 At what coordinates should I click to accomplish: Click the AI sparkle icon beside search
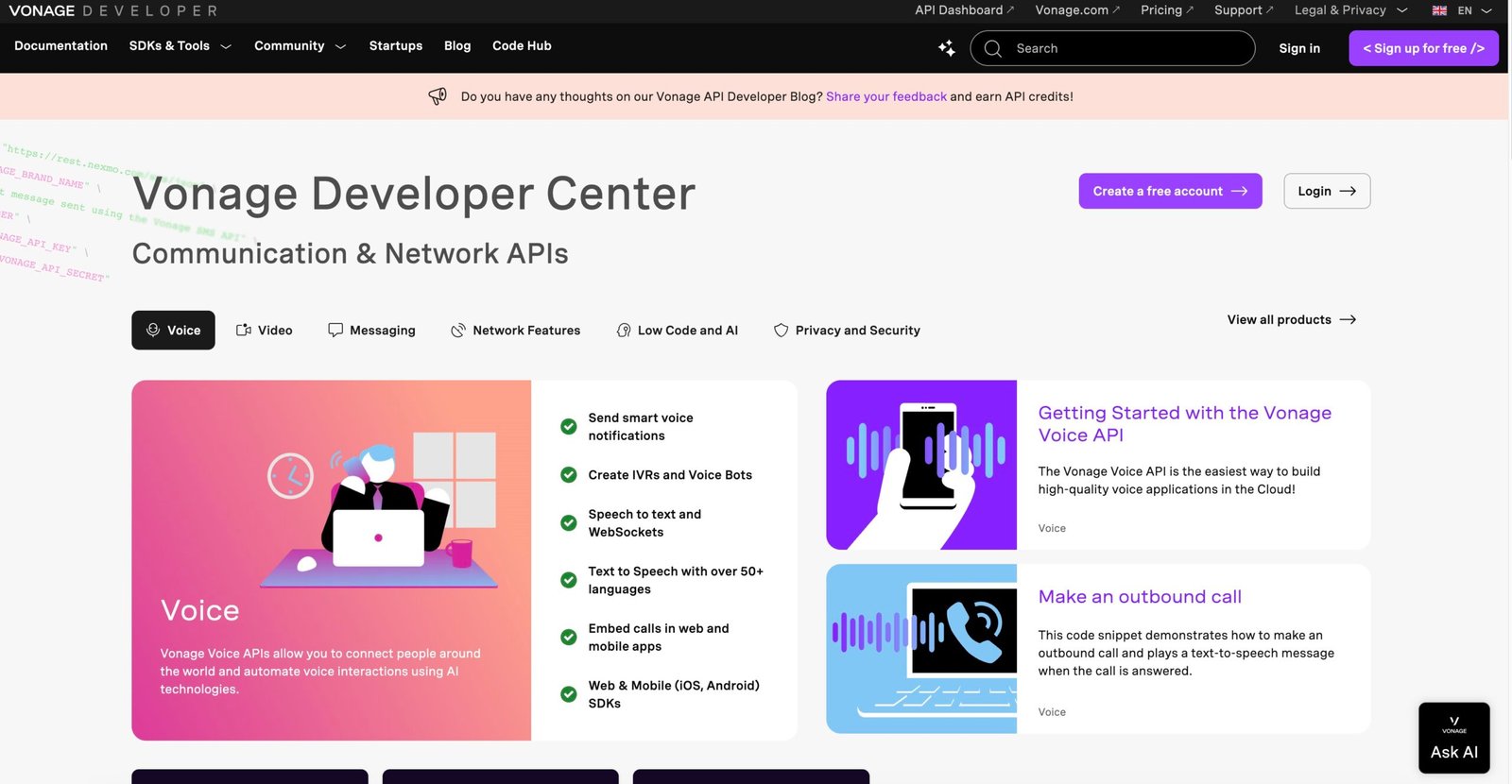click(946, 48)
